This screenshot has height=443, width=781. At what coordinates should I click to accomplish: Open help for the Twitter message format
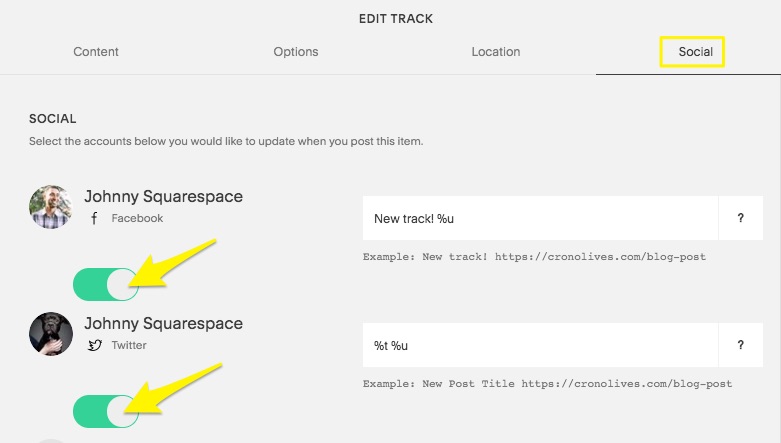pos(741,345)
